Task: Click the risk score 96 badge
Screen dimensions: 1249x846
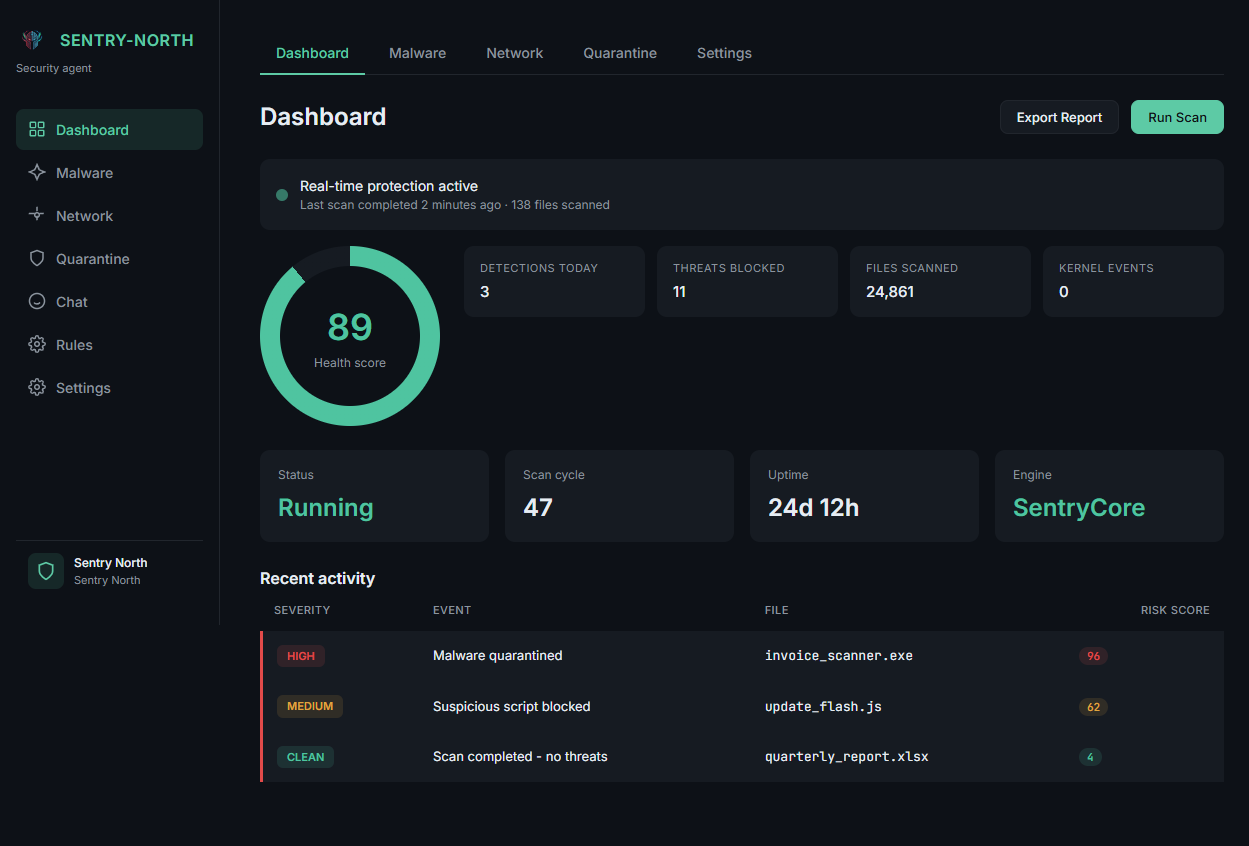Action: click(x=1093, y=656)
